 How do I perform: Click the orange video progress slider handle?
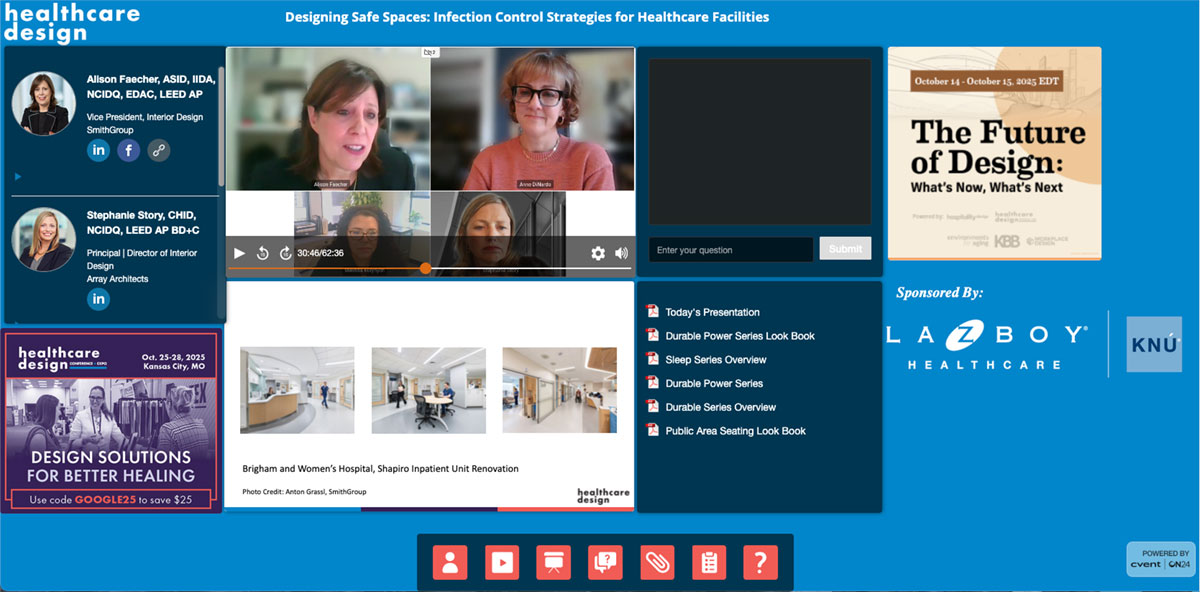(426, 268)
